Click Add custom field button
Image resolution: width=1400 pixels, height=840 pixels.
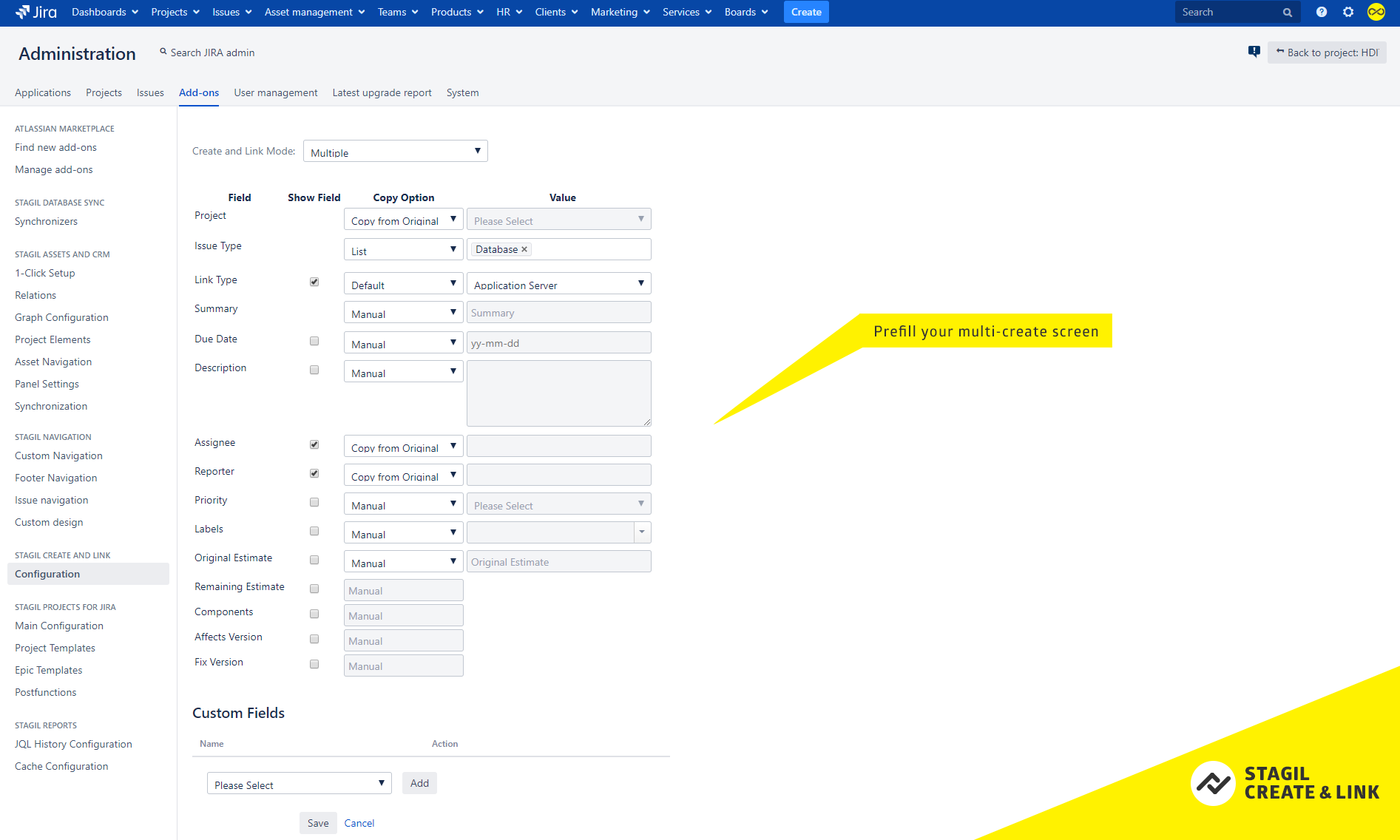click(x=419, y=783)
